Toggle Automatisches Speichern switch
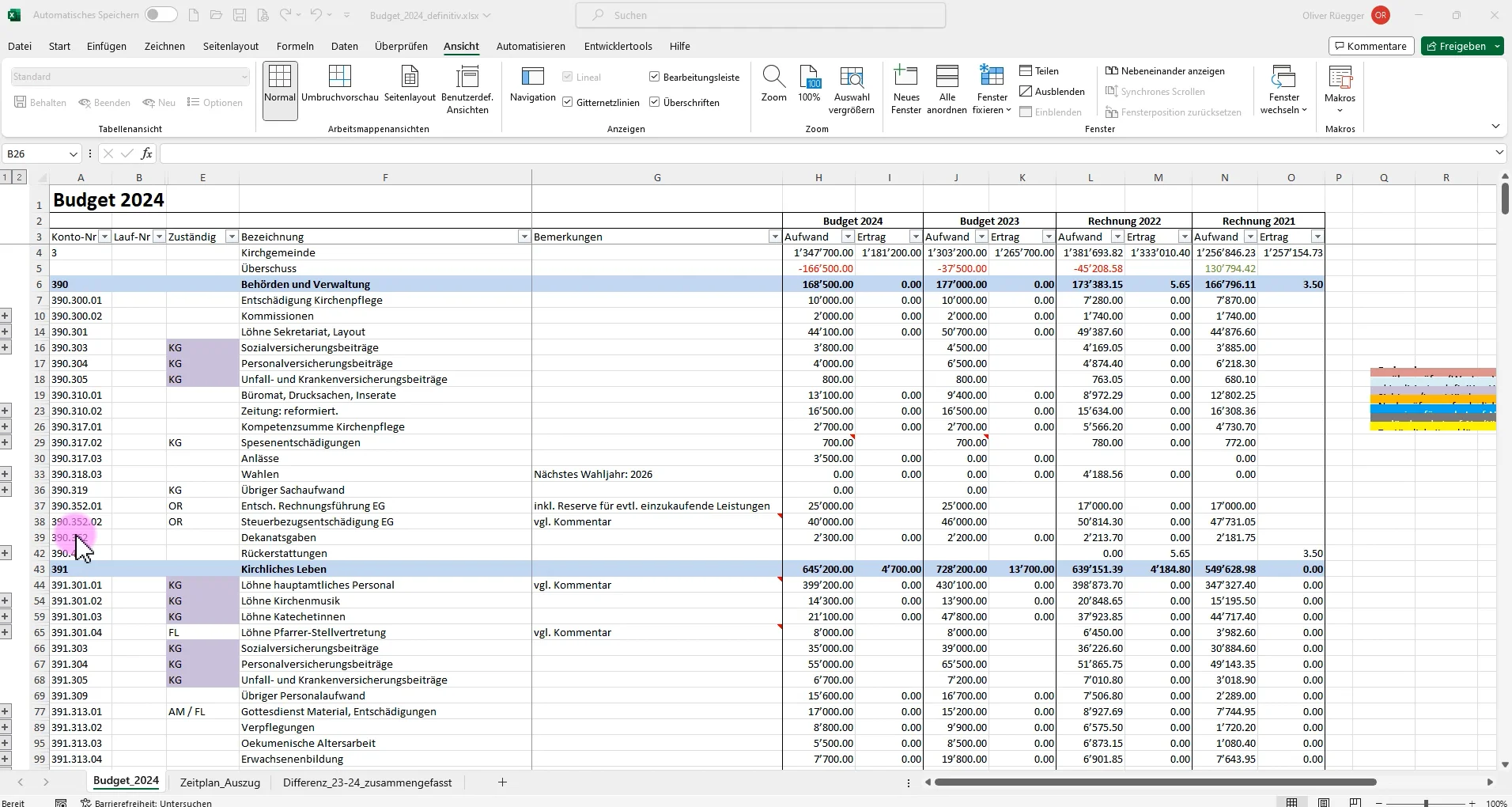Viewport: 1512px width, 807px height. (161, 15)
